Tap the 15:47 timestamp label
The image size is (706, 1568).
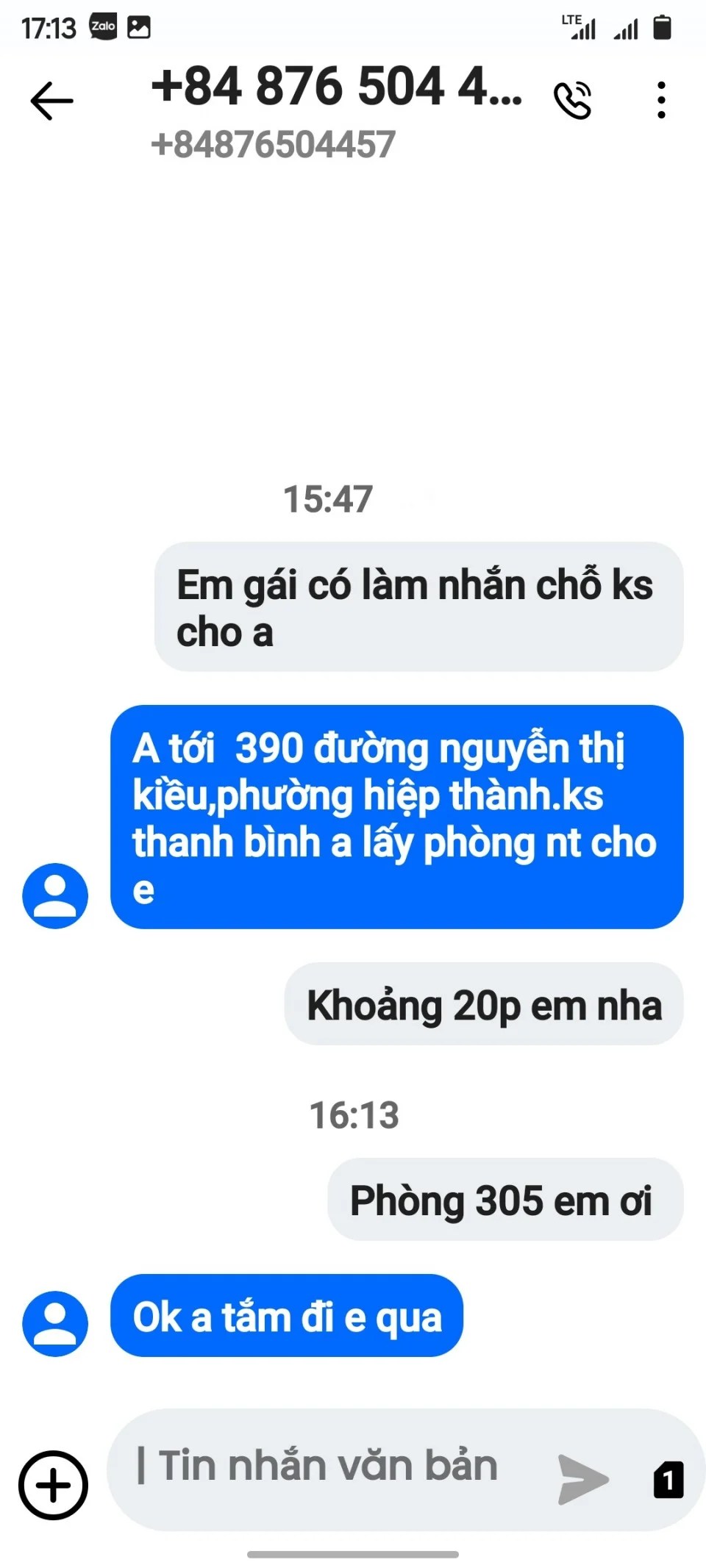[328, 499]
